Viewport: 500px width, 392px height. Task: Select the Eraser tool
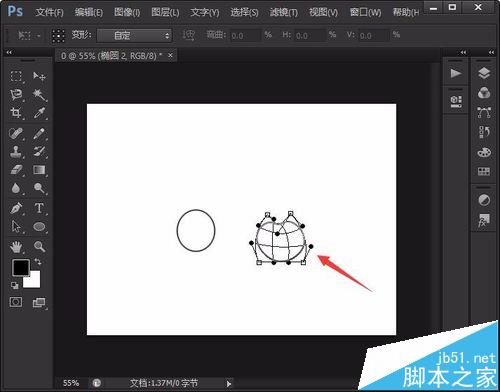click(16, 170)
